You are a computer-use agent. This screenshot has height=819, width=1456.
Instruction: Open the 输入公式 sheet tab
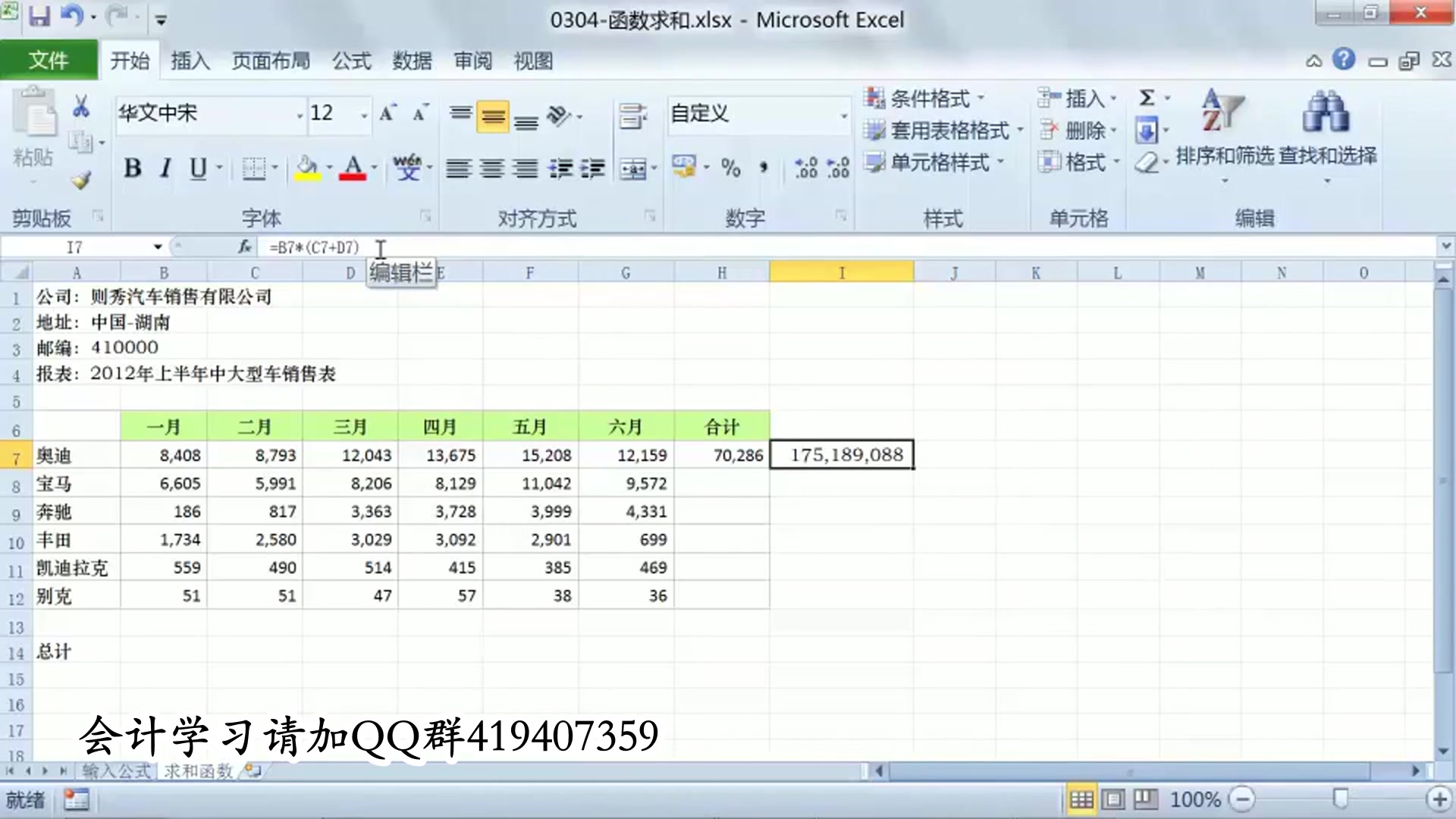[114, 770]
